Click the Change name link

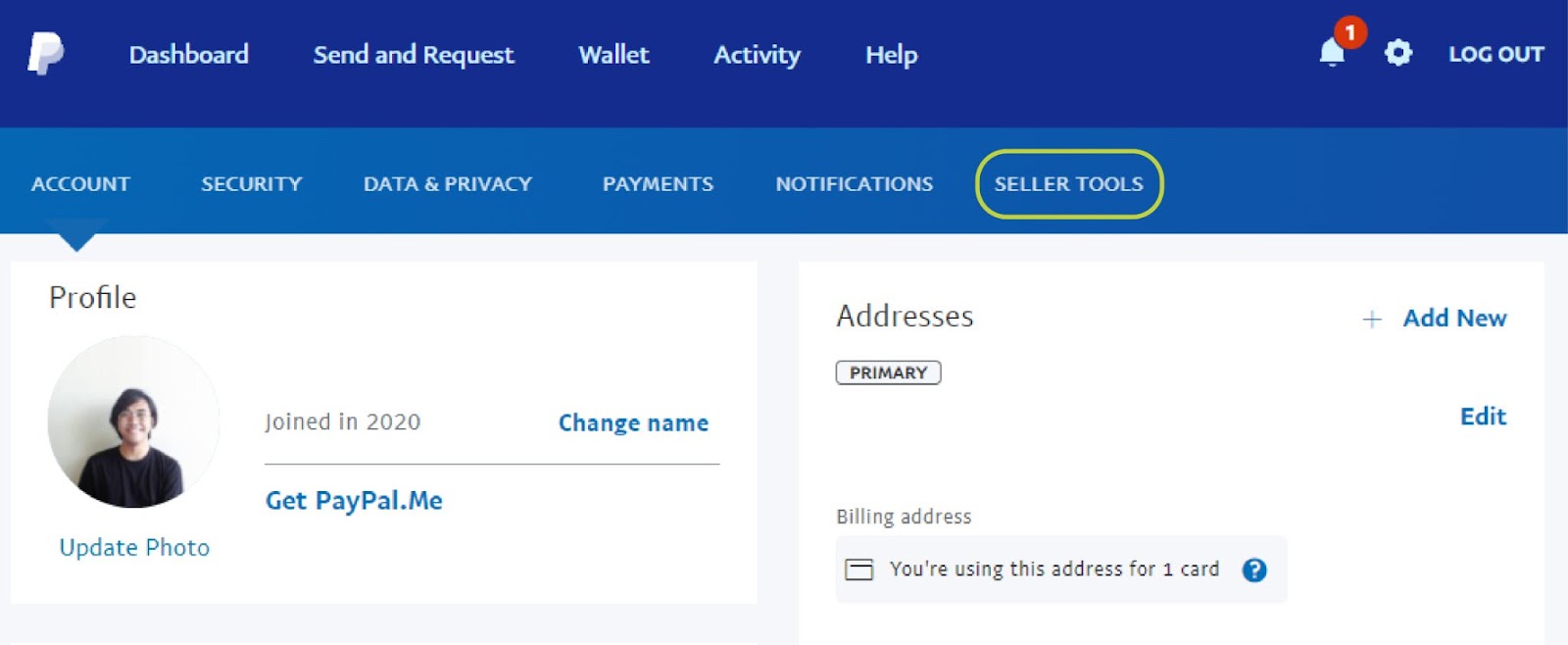[x=633, y=422]
